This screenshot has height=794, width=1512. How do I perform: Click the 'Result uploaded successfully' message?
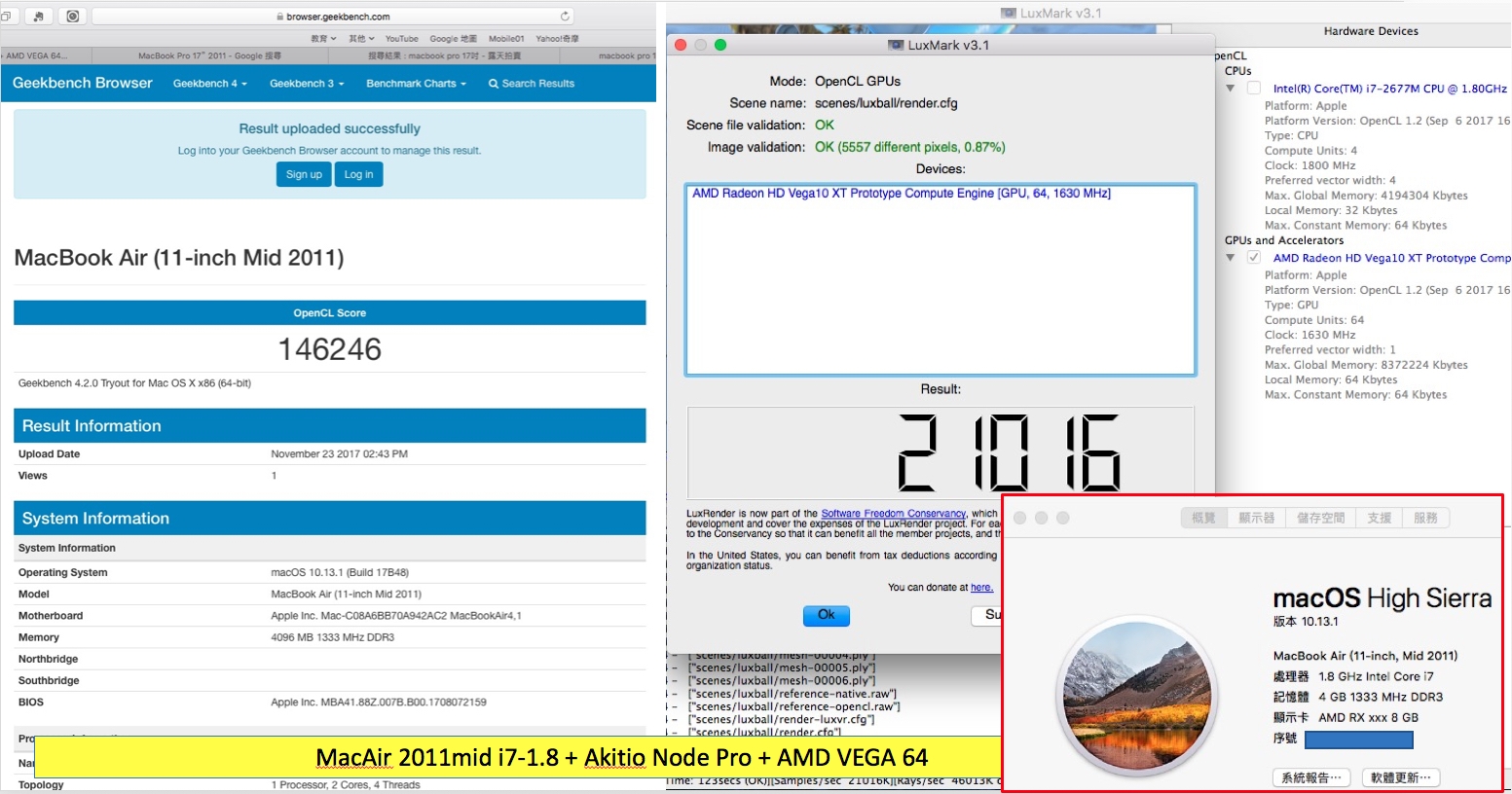click(x=329, y=128)
